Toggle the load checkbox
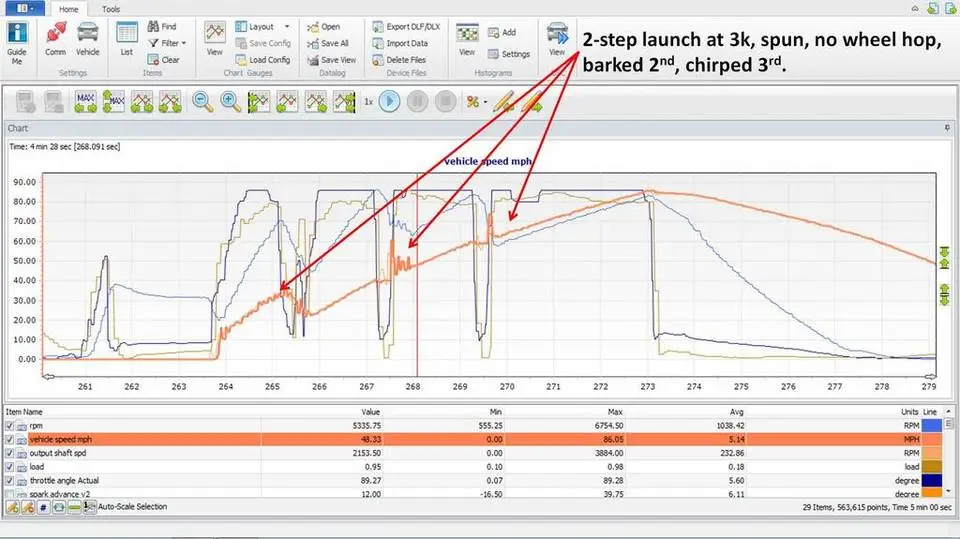 pyautogui.click(x=10, y=467)
